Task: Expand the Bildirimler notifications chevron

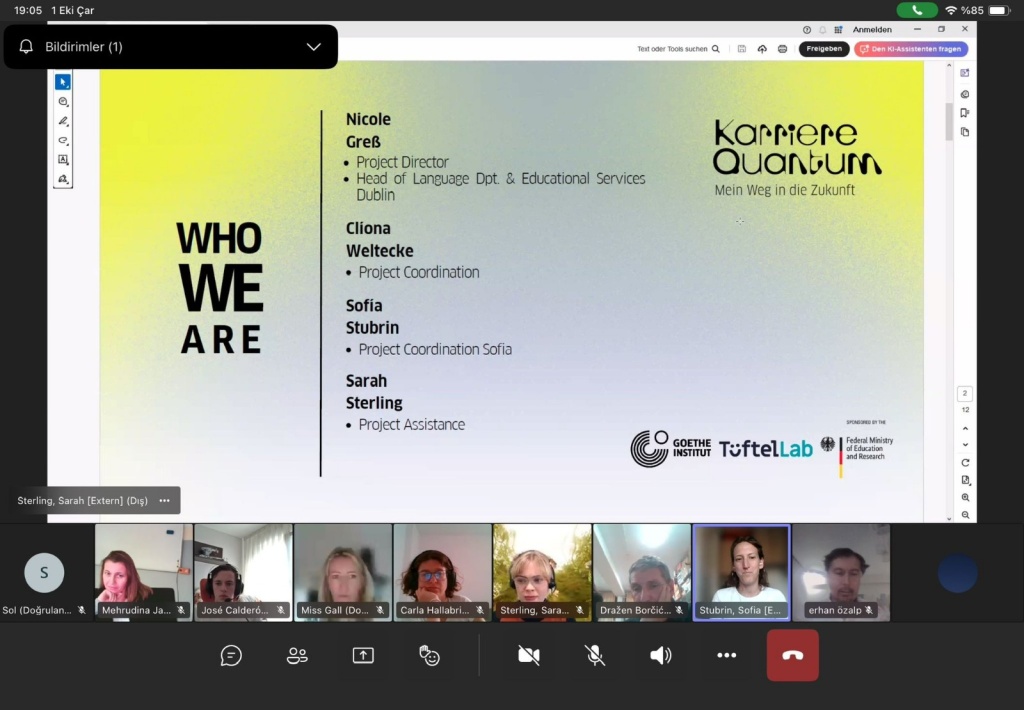Action: pyautogui.click(x=313, y=47)
